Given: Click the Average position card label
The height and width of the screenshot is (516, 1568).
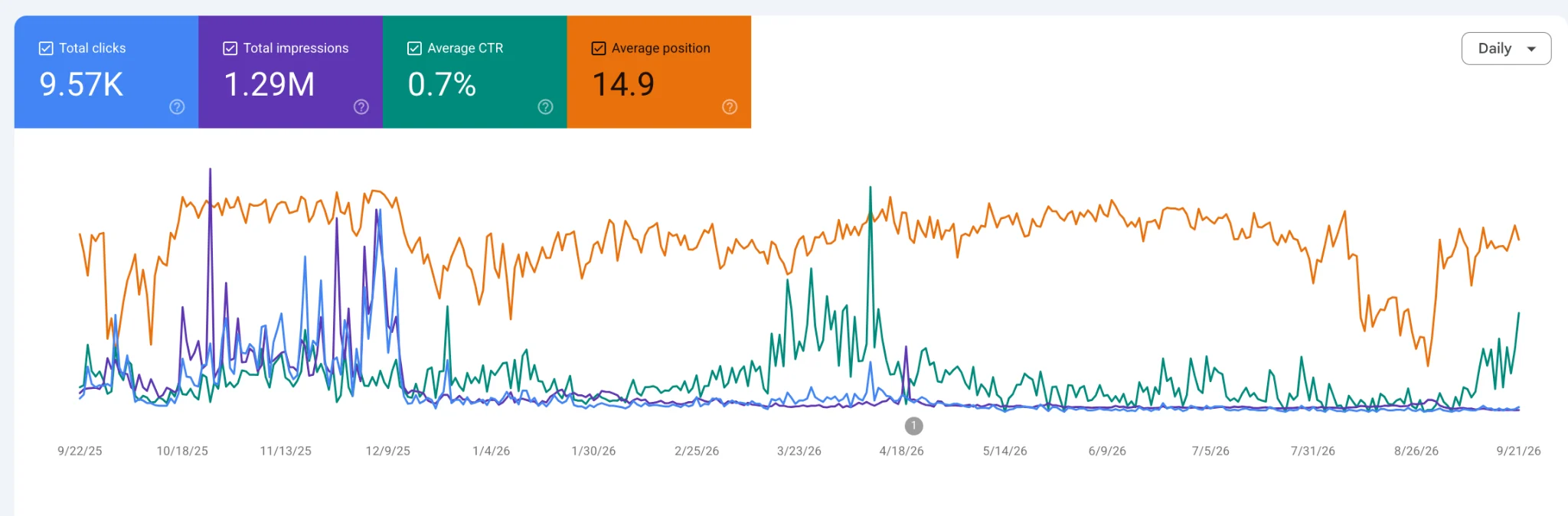Looking at the screenshot, I should tap(661, 48).
